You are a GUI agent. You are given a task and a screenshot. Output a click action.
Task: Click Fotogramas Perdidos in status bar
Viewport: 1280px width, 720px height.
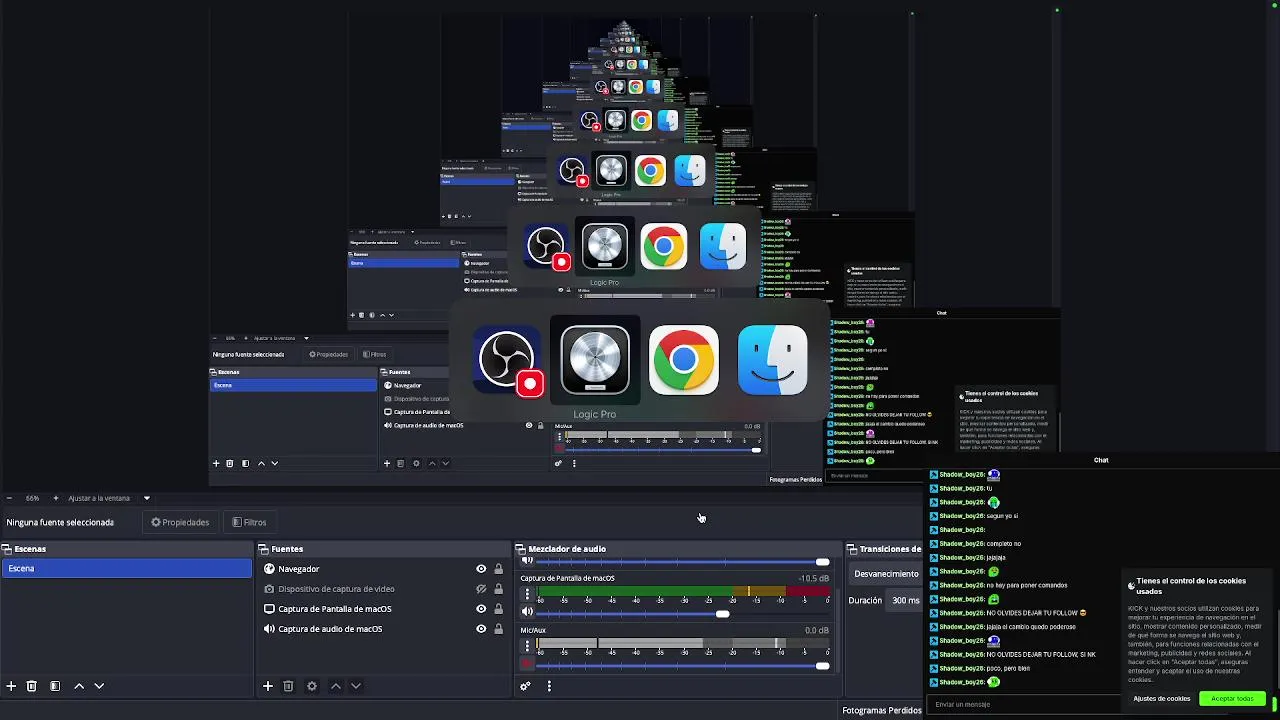pos(881,710)
